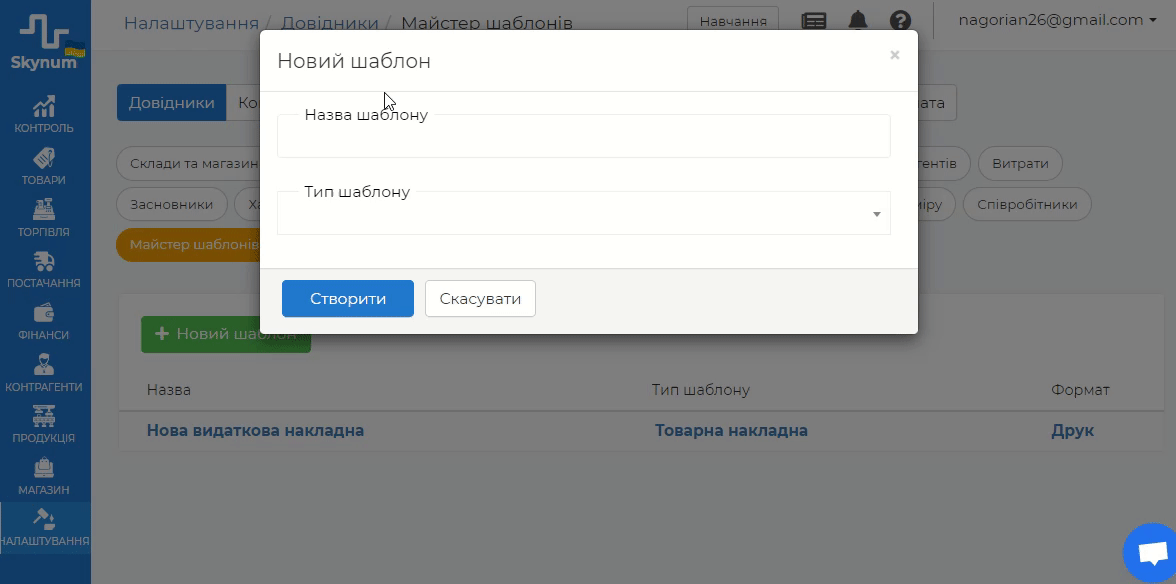This screenshot has height=584, width=1176.
Task: Open the Постачання section in sidebar
Action: [x=44, y=270]
